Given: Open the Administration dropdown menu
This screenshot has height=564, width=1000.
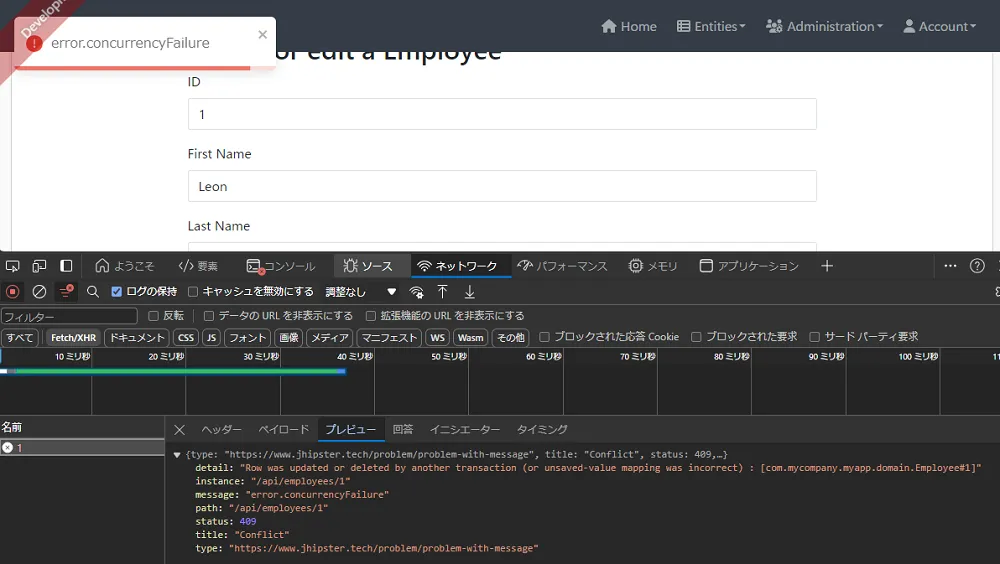Looking at the screenshot, I should coord(824,26).
